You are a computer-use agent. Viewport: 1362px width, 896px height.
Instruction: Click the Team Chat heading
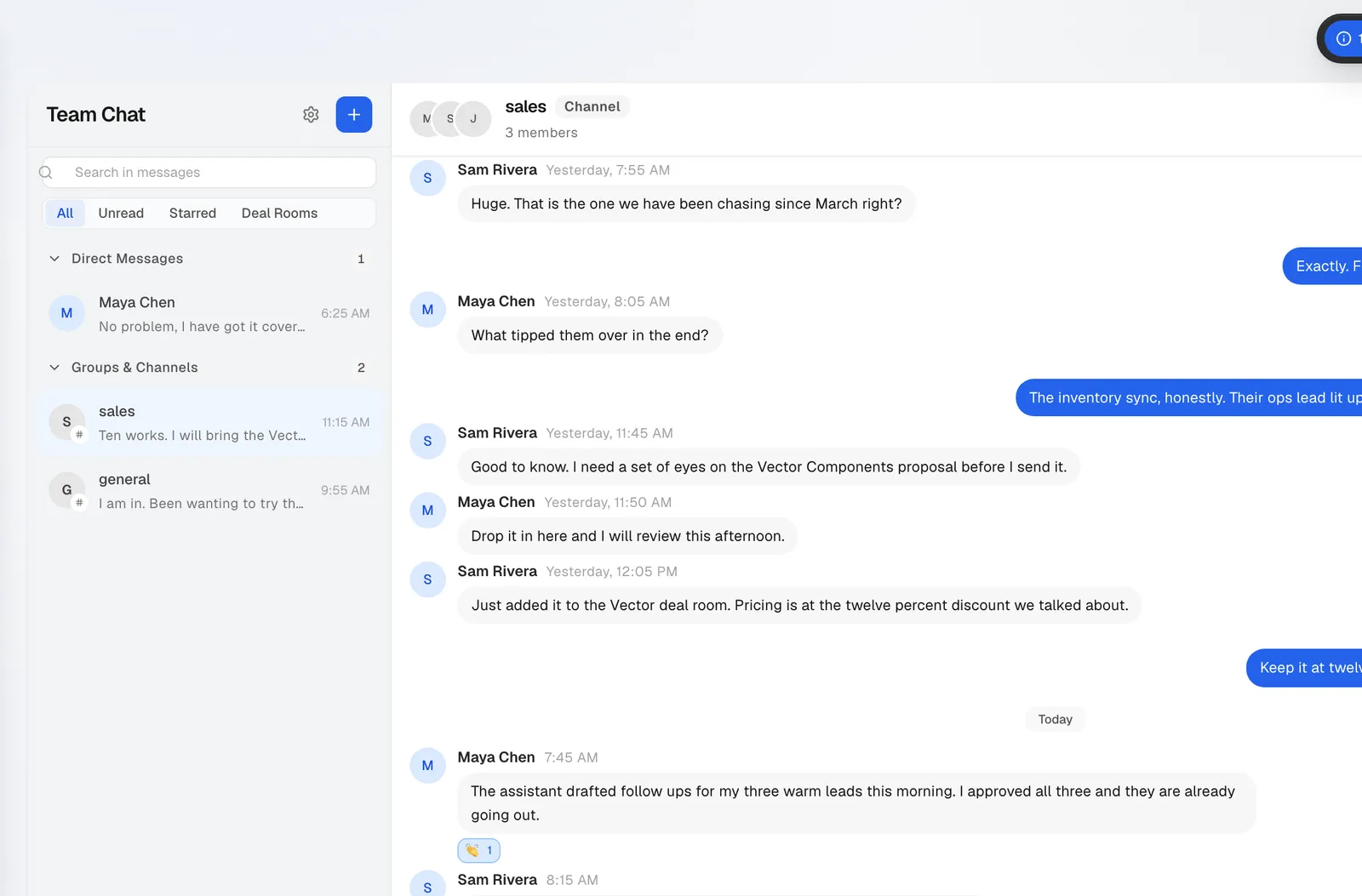(x=96, y=115)
